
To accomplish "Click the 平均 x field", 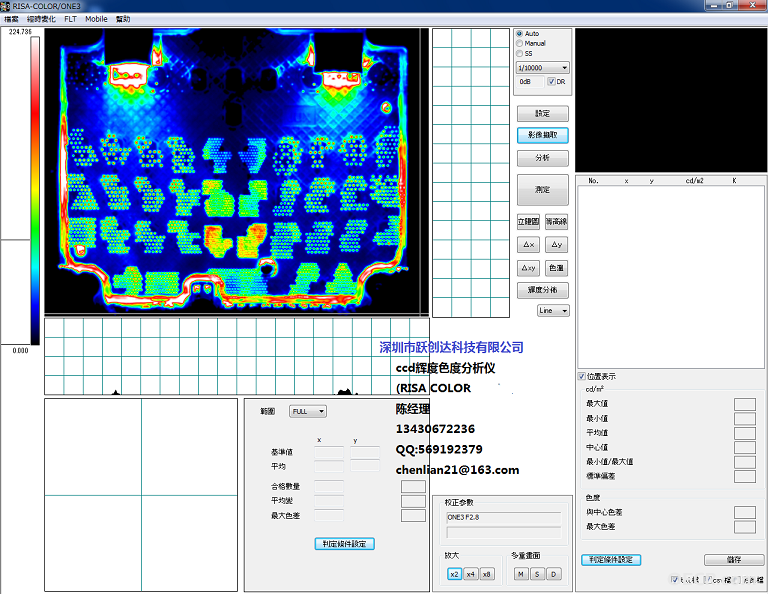I will coord(329,466).
